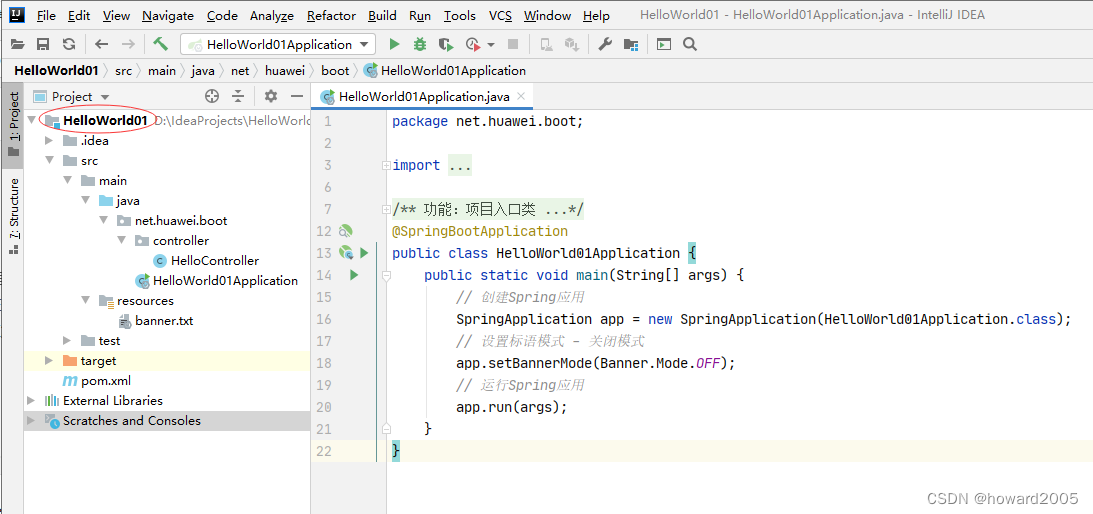Open the Project view mode dropdown
Screen dimensions: 1093x514
(x=105, y=97)
